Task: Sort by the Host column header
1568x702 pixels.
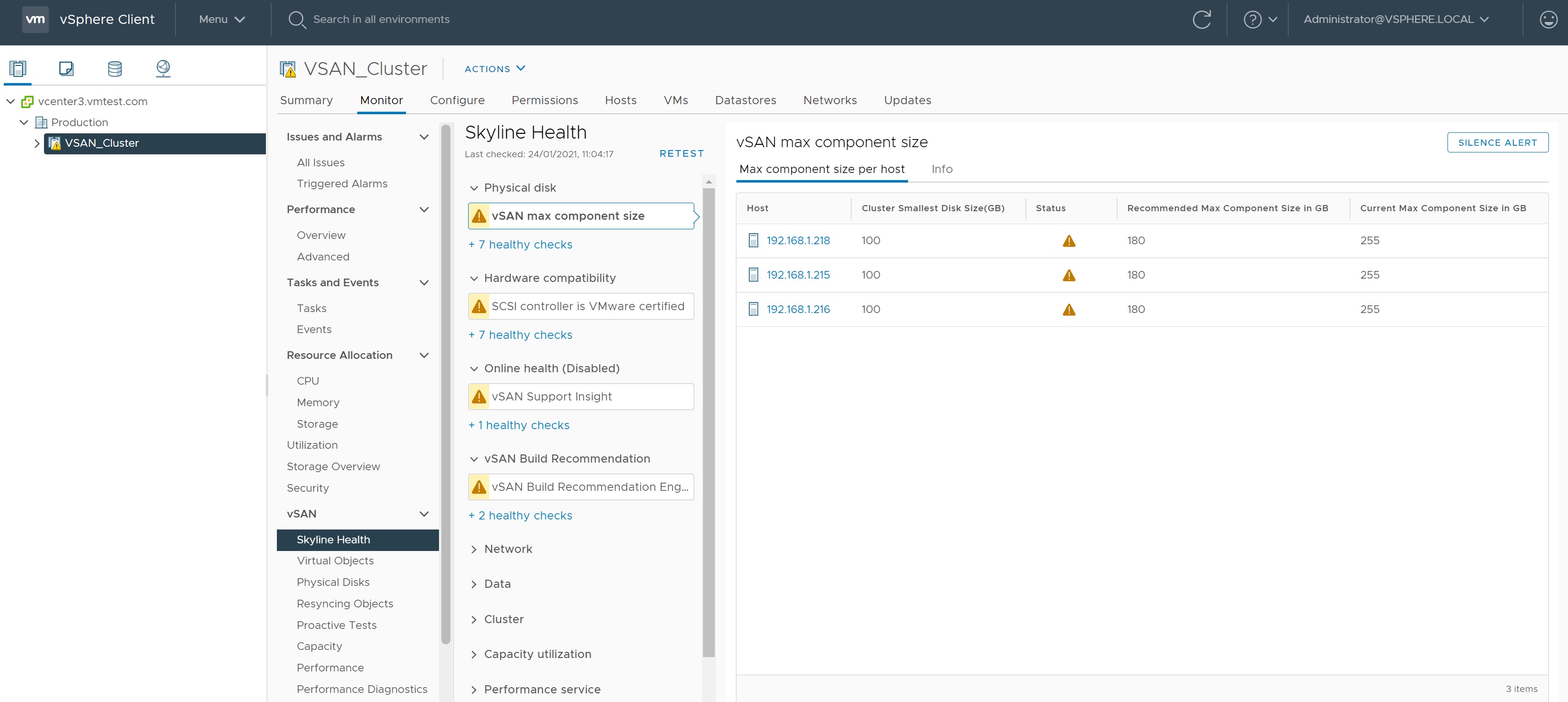Action: click(x=757, y=208)
